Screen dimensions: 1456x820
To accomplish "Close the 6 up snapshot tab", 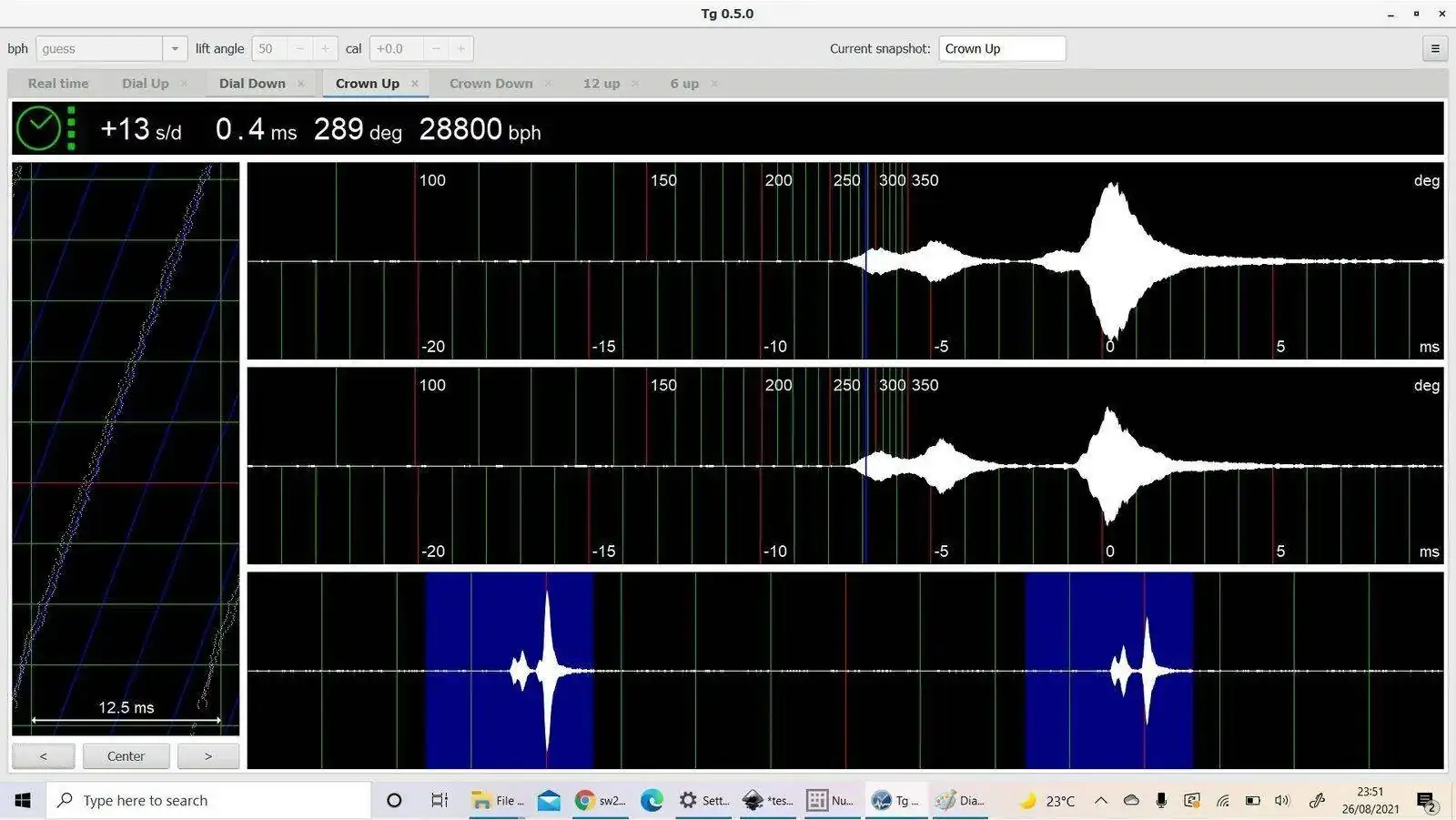I will [714, 84].
